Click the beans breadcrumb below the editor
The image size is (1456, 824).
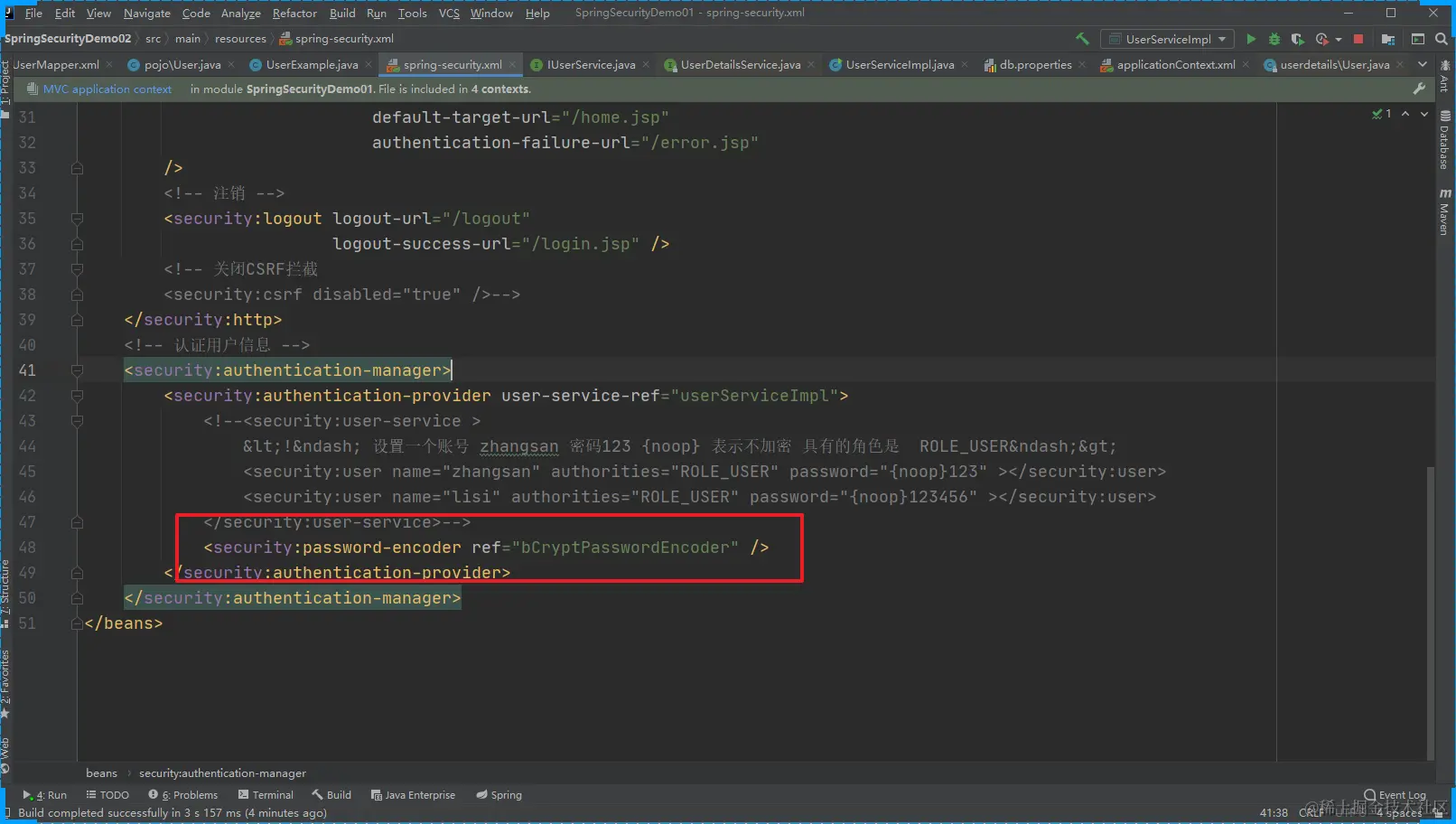point(101,773)
